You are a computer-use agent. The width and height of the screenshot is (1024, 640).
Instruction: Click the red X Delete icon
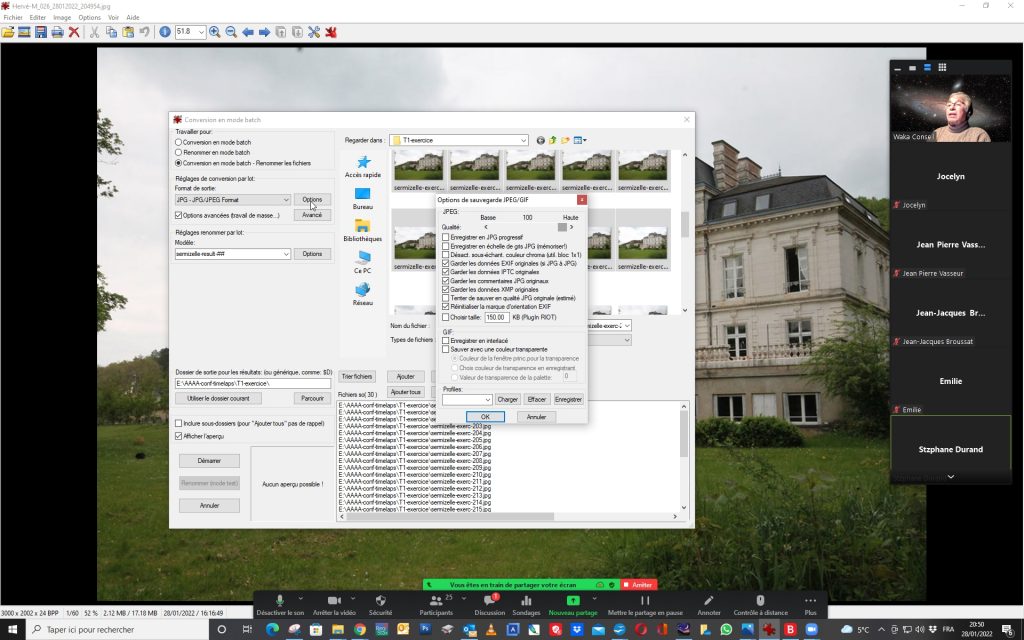click(x=74, y=32)
